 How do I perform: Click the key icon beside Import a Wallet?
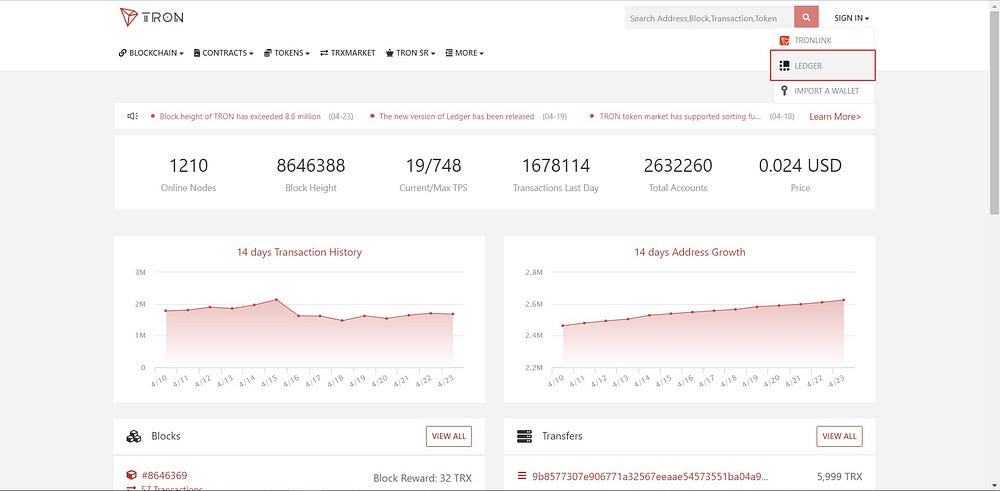click(784, 91)
